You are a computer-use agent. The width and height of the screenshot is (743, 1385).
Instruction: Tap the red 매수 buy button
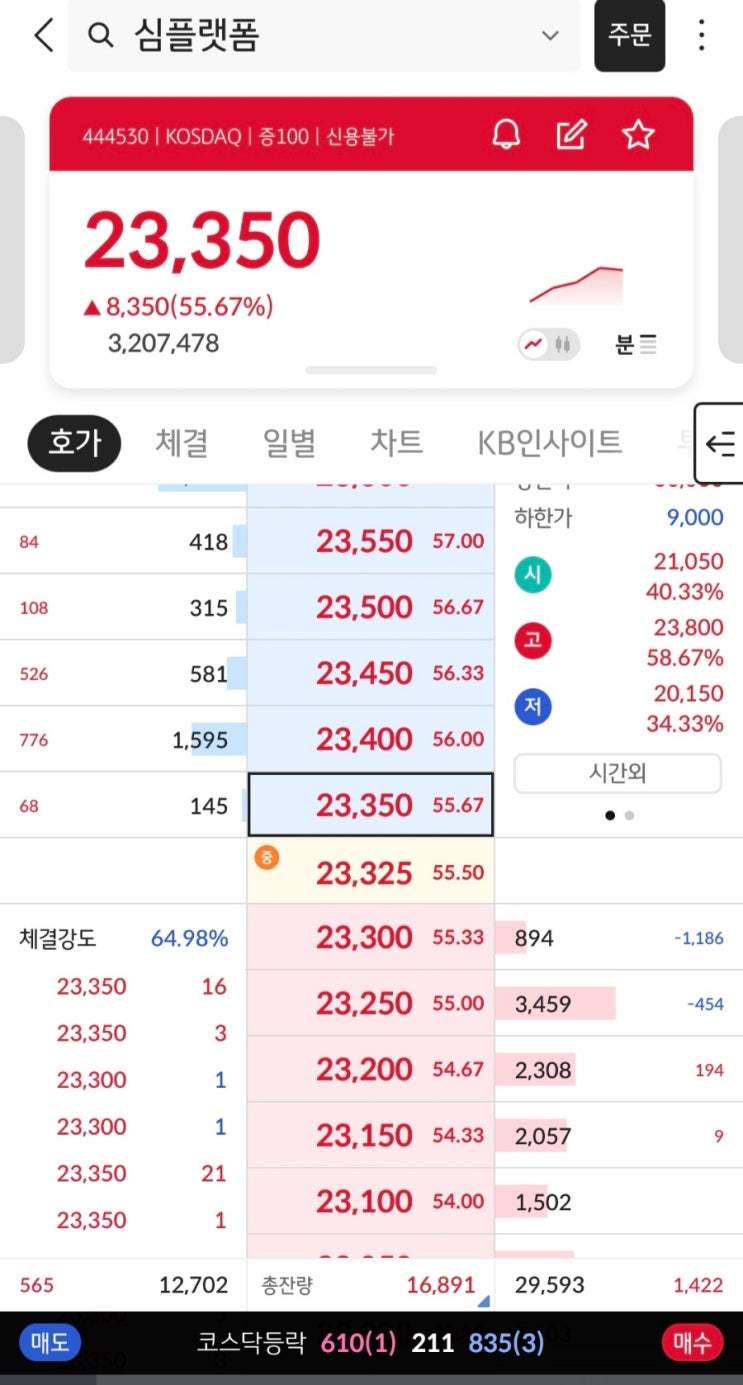pyautogui.click(x=692, y=1343)
